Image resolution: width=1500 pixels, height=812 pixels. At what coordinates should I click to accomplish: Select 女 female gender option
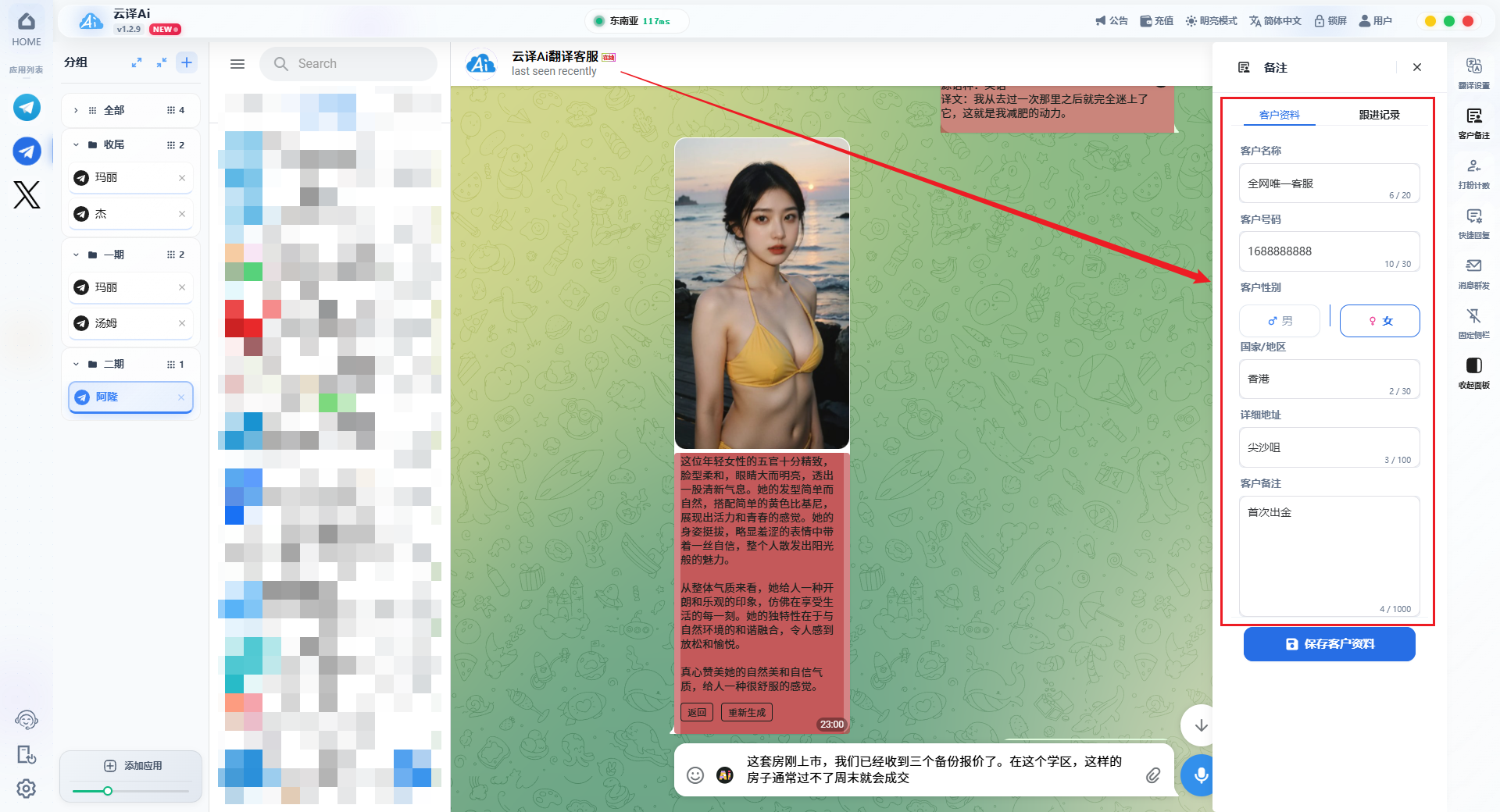coord(1380,321)
